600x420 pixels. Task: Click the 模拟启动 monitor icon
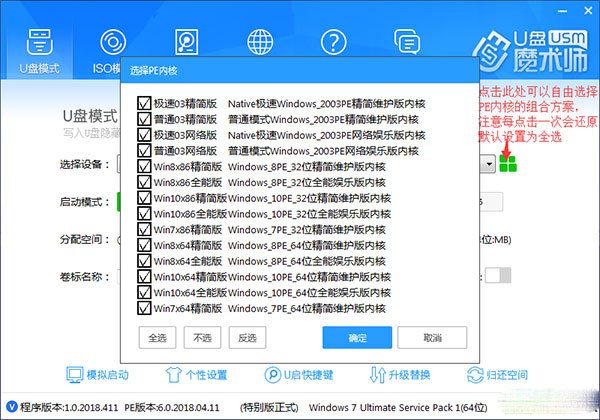coord(75,374)
